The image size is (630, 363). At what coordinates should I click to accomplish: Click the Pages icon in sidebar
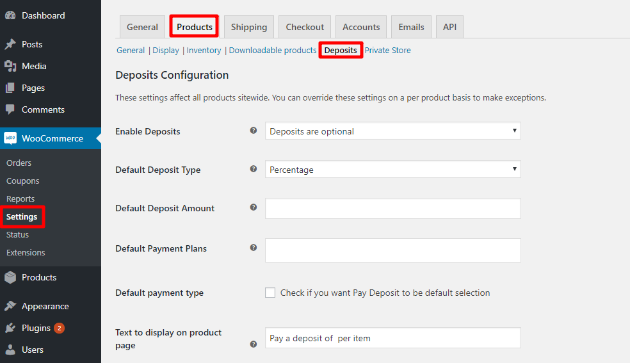click(x=10, y=88)
